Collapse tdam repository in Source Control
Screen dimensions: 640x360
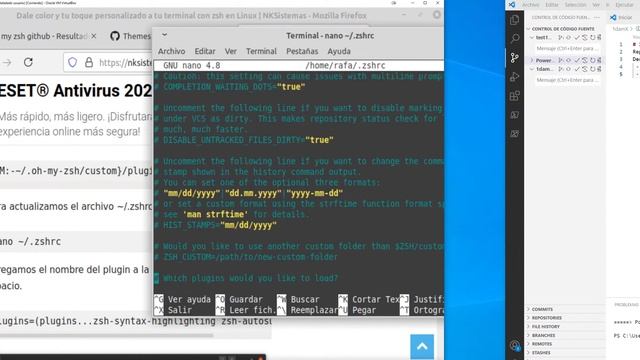[x=532, y=69]
